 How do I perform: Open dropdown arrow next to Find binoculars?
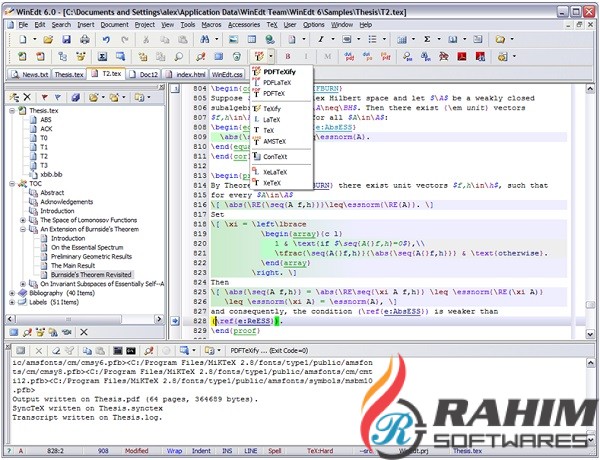point(217,39)
